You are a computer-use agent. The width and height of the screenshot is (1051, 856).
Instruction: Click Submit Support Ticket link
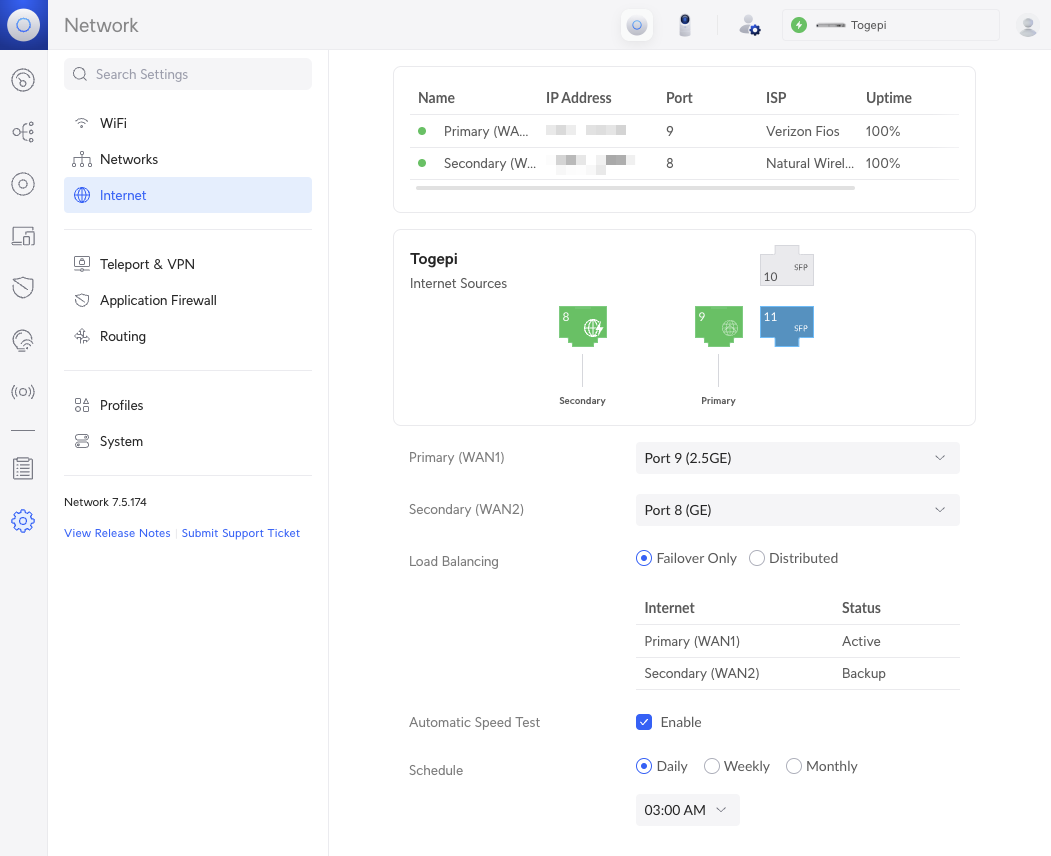[241, 533]
